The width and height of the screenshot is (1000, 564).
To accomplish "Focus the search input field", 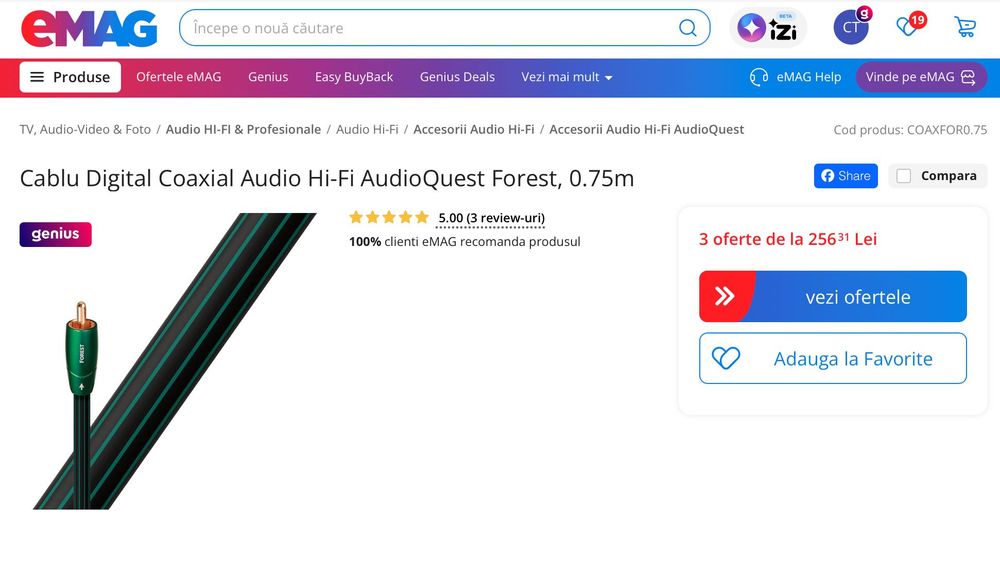I will pyautogui.click(x=445, y=28).
